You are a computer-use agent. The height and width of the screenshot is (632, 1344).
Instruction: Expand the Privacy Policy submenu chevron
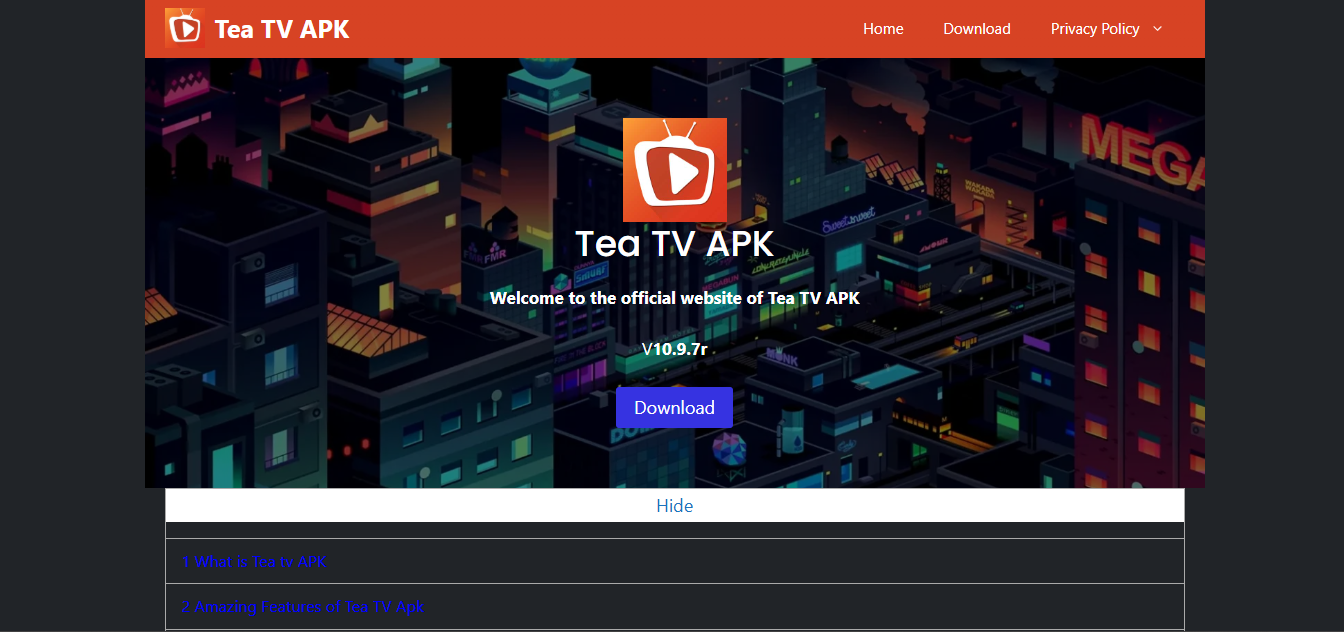click(1158, 29)
